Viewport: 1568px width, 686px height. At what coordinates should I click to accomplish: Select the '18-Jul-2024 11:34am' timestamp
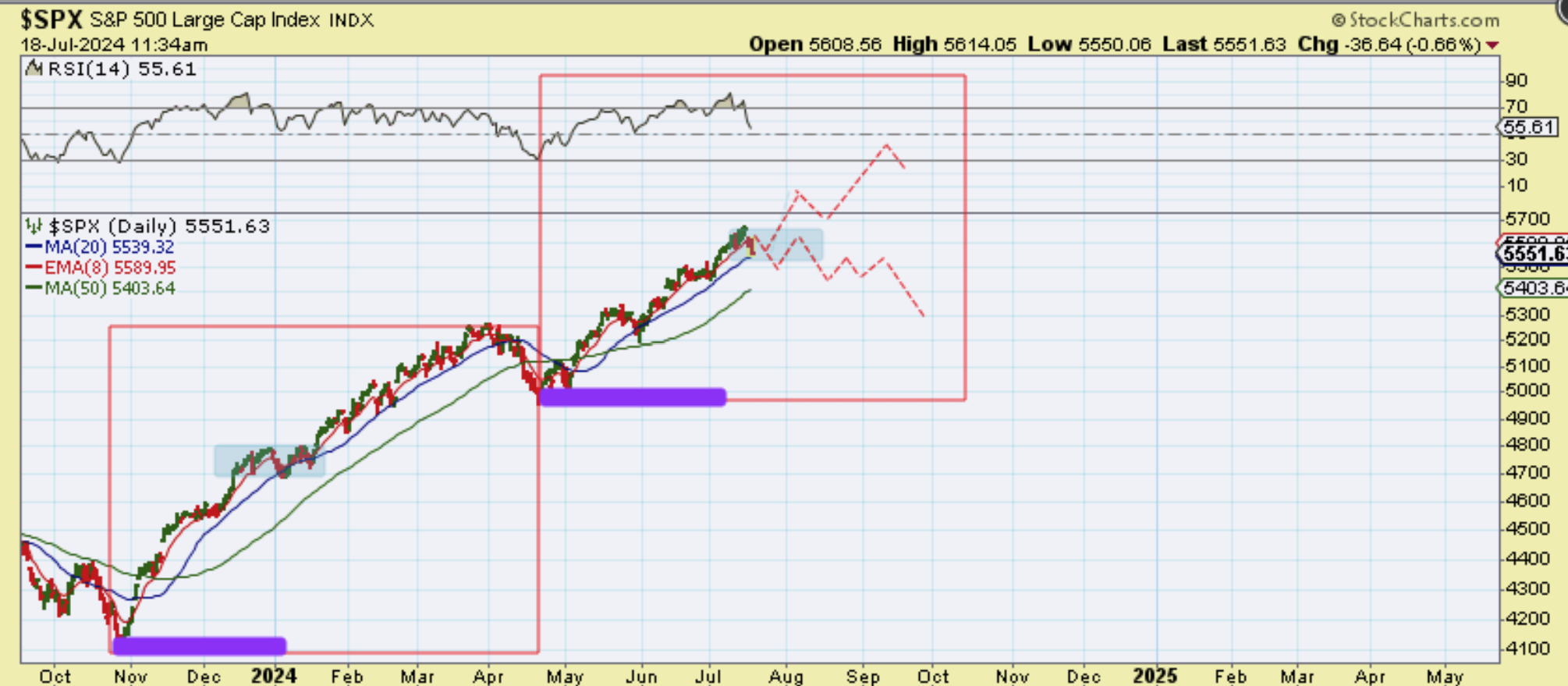tap(114, 44)
